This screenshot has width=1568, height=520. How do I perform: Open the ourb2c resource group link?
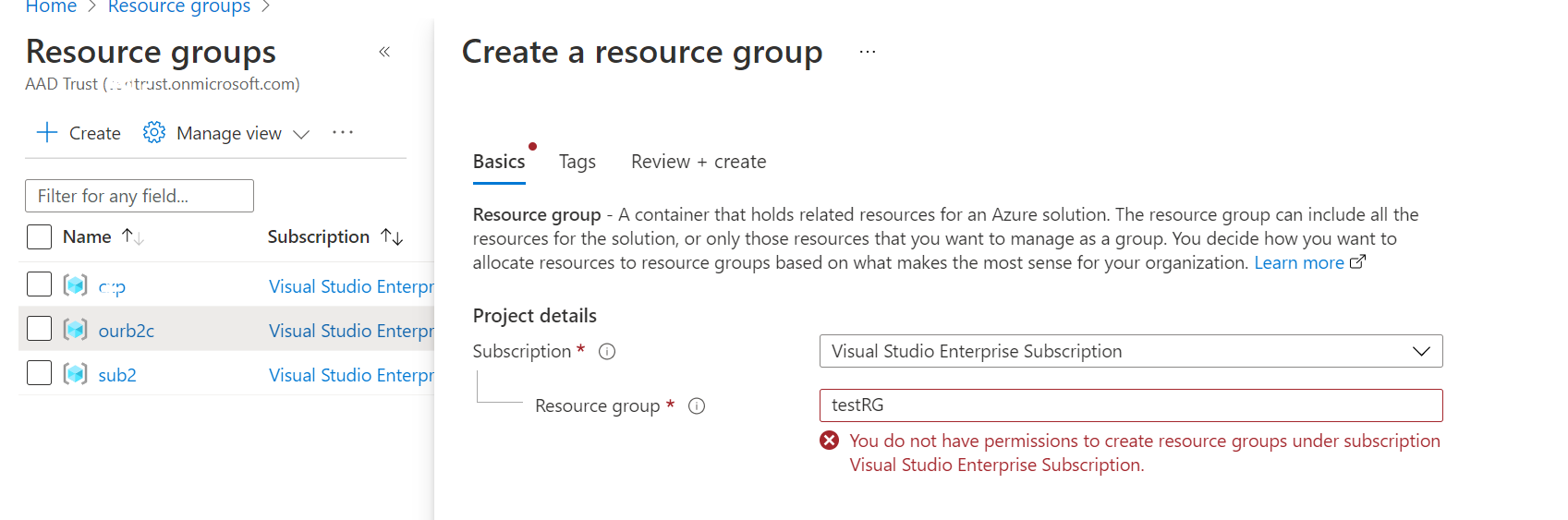coord(127,331)
